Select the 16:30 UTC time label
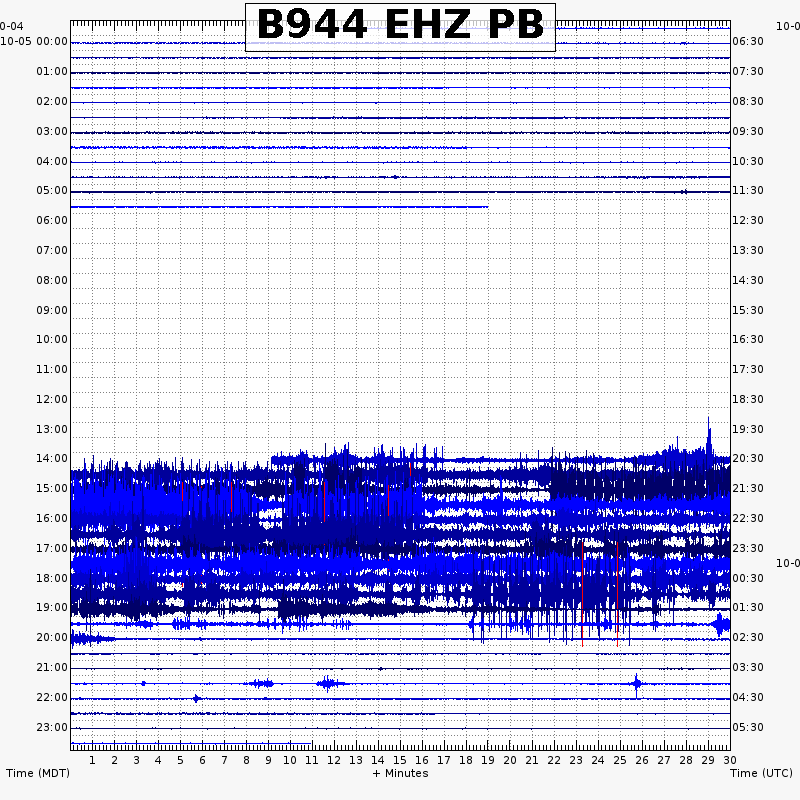800x800 pixels. [x=748, y=339]
